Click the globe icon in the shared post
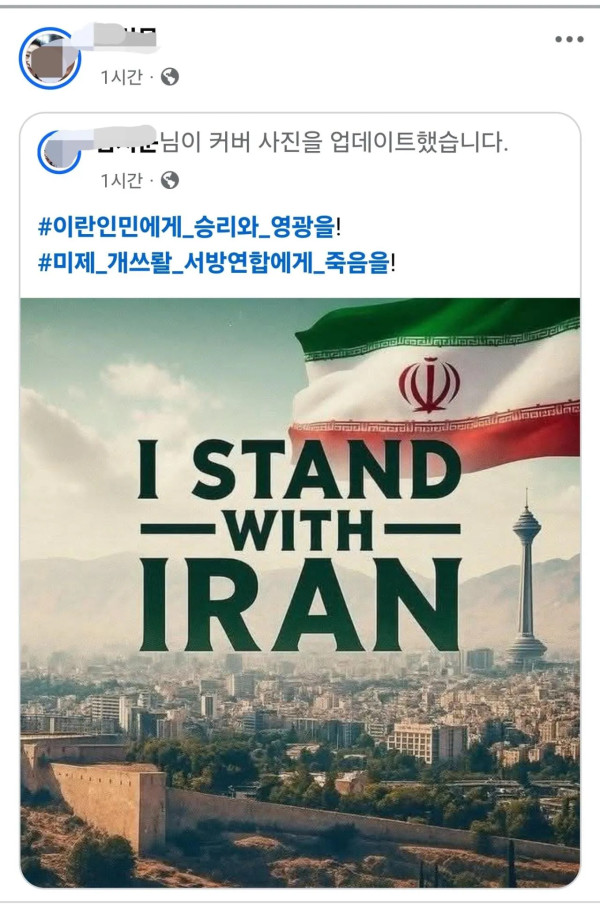The image size is (600, 915). pyautogui.click(x=170, y=180)
